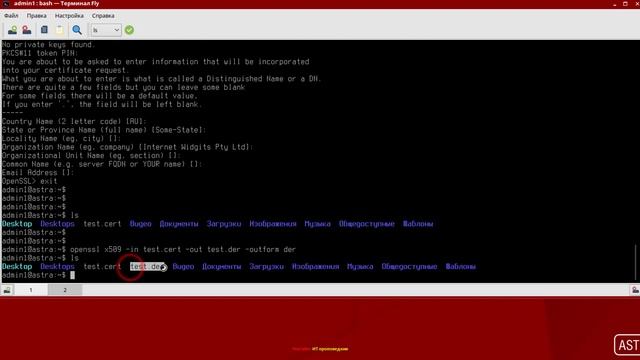Click the new session toolbar icon
Viewport: 640px width, 360px height.
[12, 30]
